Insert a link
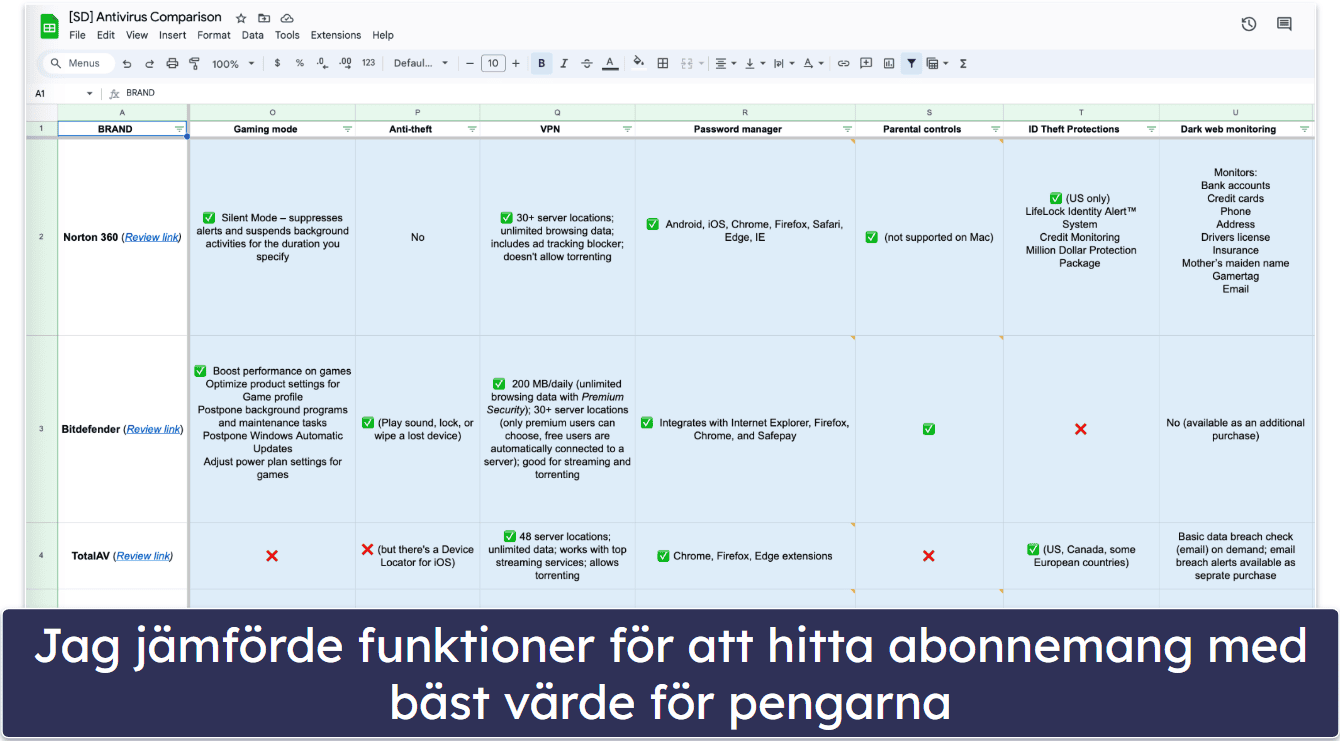1340x741 pixels. 843,63
